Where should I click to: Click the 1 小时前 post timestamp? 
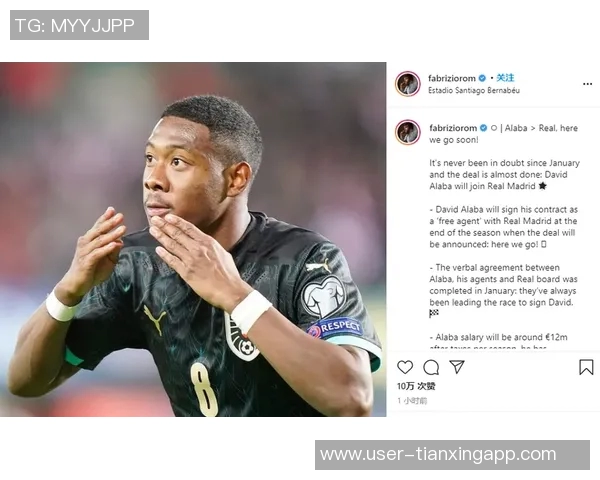coord(412,400)
